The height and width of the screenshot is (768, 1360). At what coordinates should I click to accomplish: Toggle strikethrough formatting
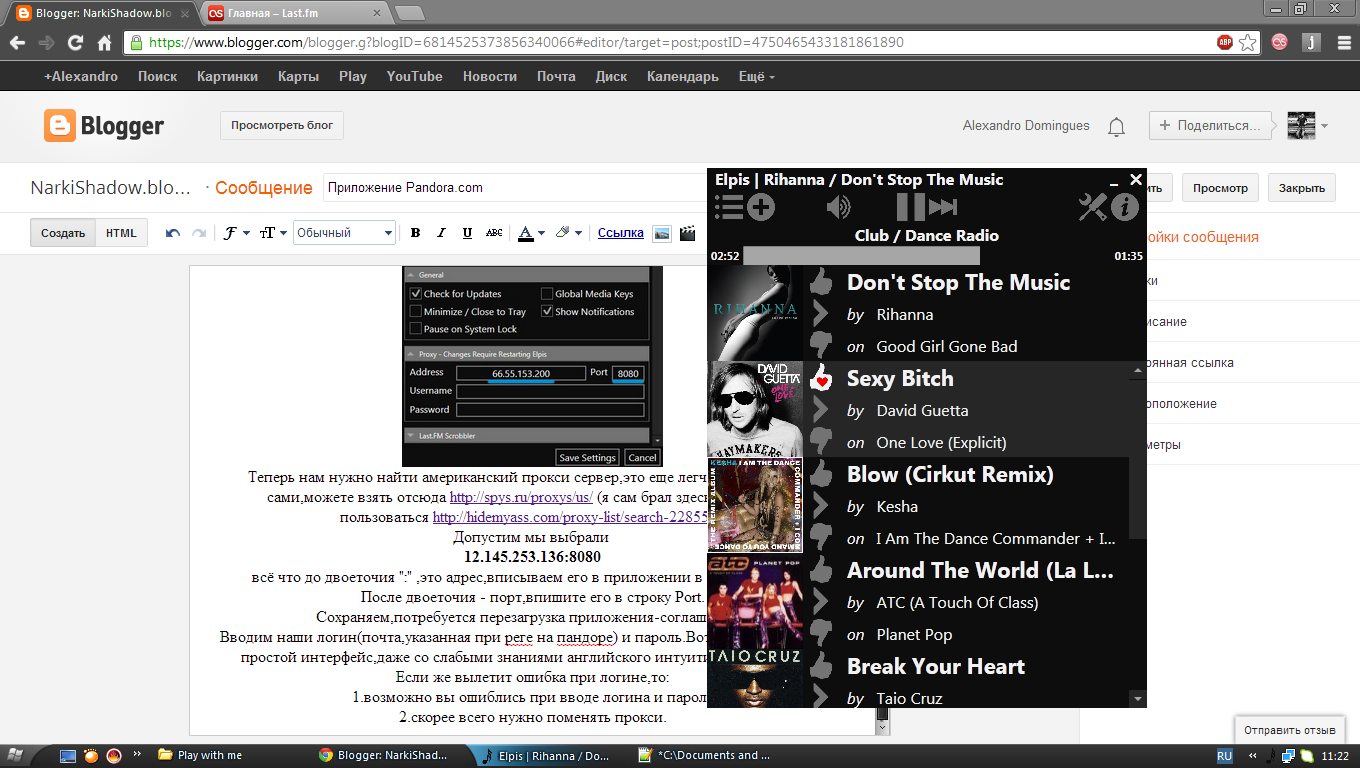pyautogui.click(x=494, y=233)
